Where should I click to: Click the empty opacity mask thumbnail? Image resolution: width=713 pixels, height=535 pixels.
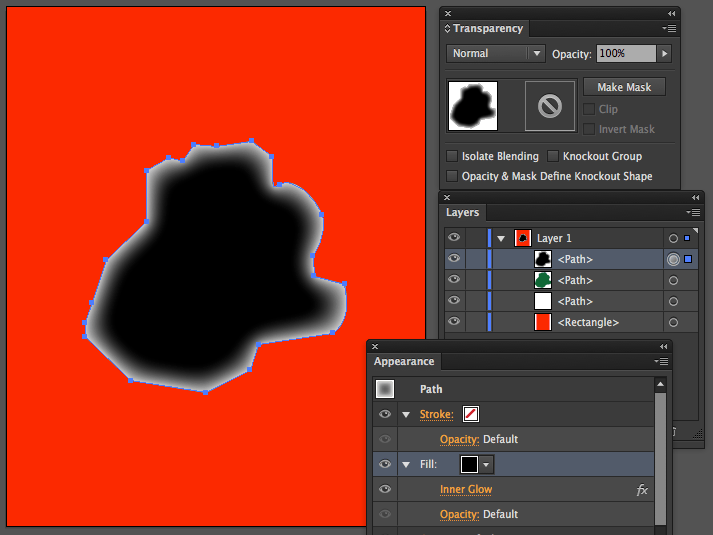(550, 106)
